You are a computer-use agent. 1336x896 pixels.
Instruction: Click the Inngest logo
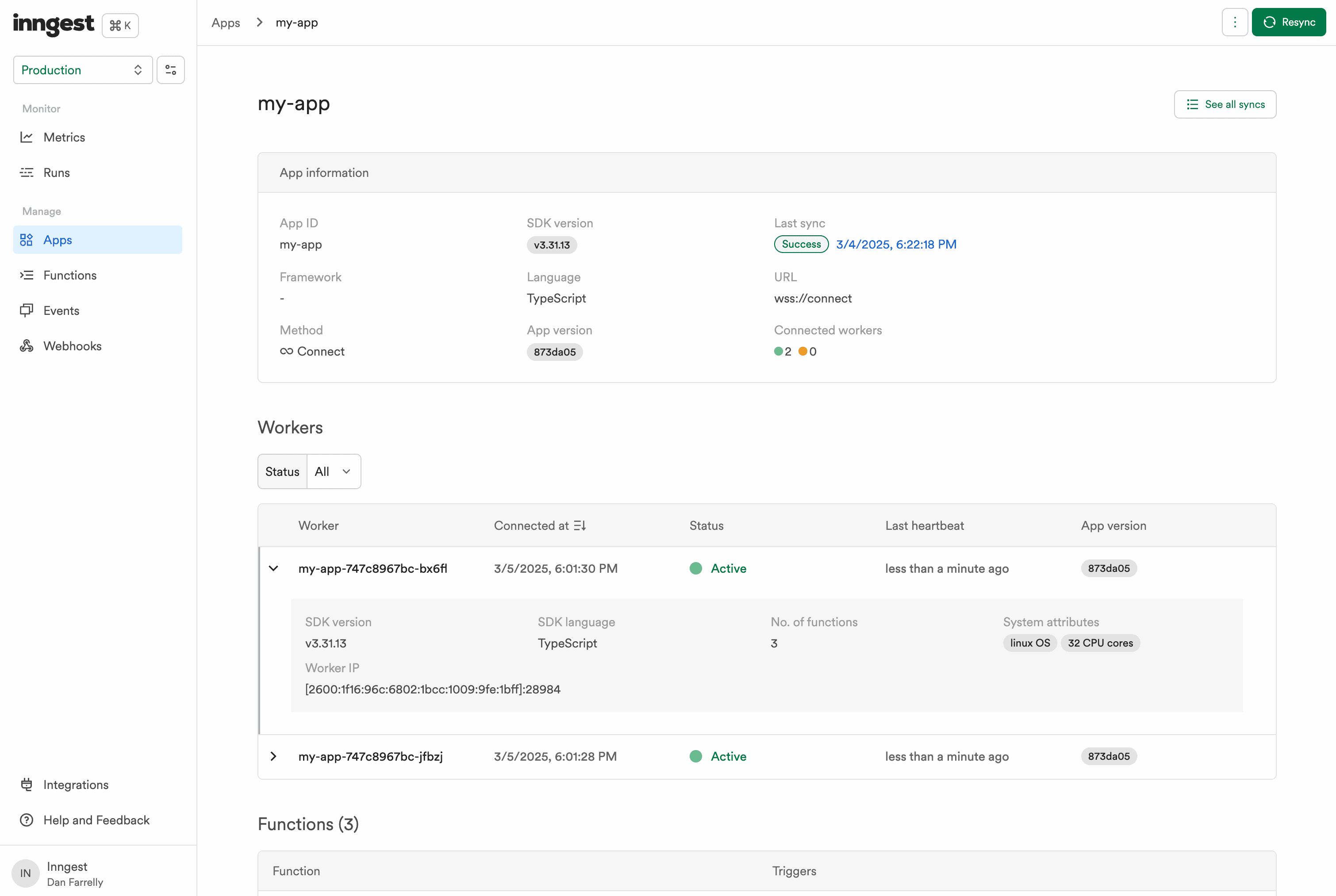54,25
